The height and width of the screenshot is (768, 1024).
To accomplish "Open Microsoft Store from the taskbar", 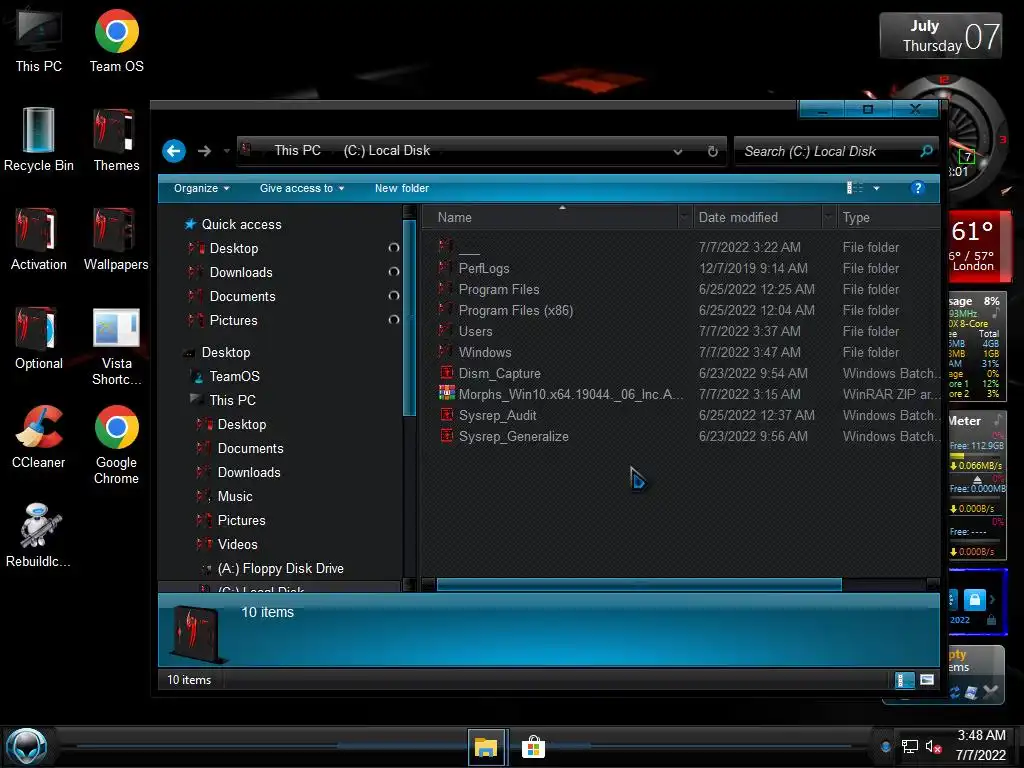I will [x=533, y=746].
